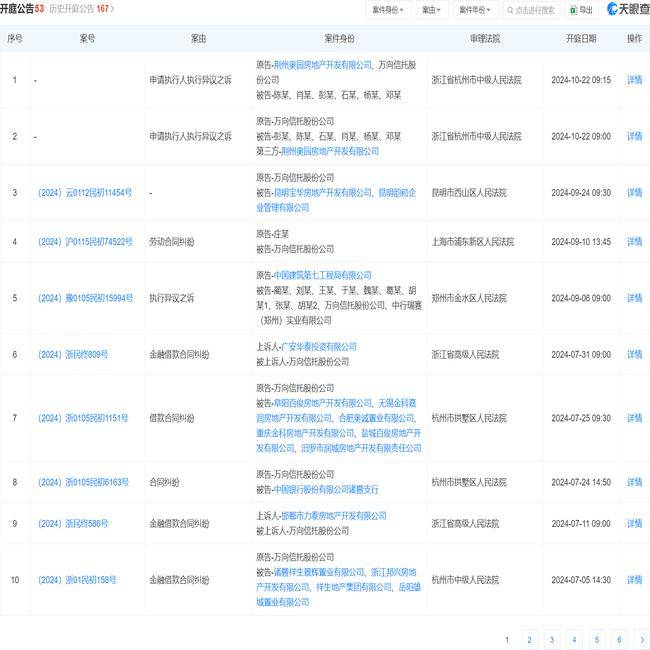Image resolution: width=650 pixels, height=650 pixels.
Task: Go to page 5
Action: click(x=597, y=640)
